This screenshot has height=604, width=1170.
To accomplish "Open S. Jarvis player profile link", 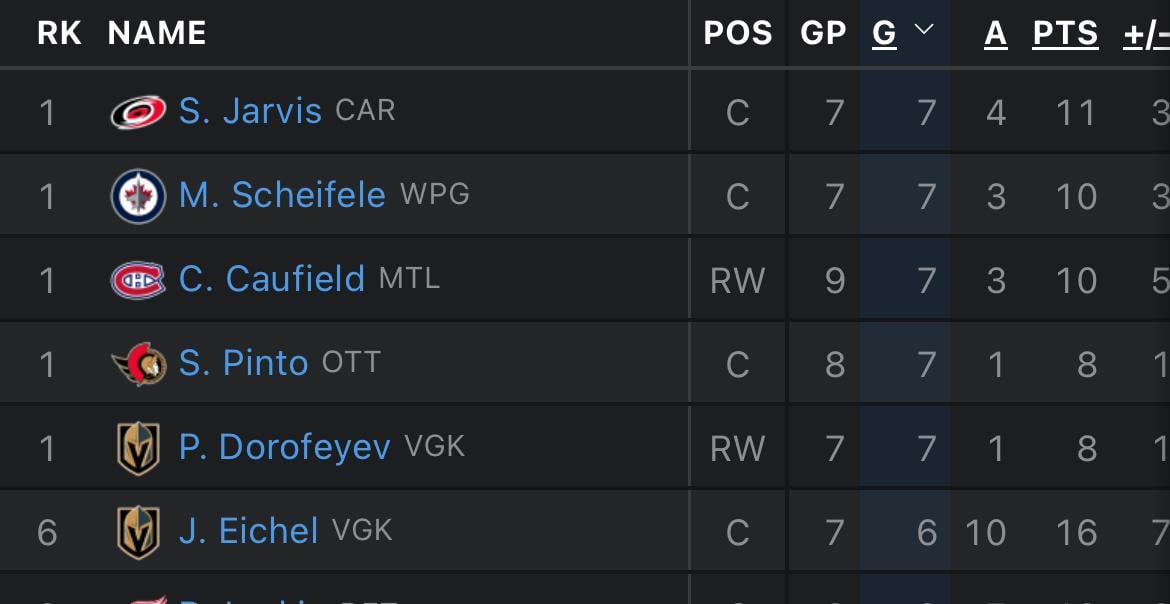I will coord(250,111).
